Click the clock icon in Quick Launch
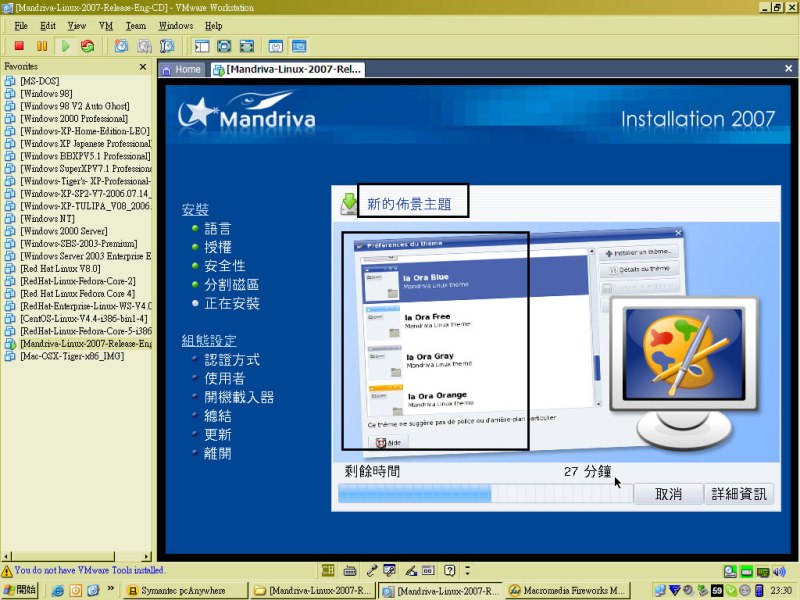The image size is (800, 600). (76, 590)
